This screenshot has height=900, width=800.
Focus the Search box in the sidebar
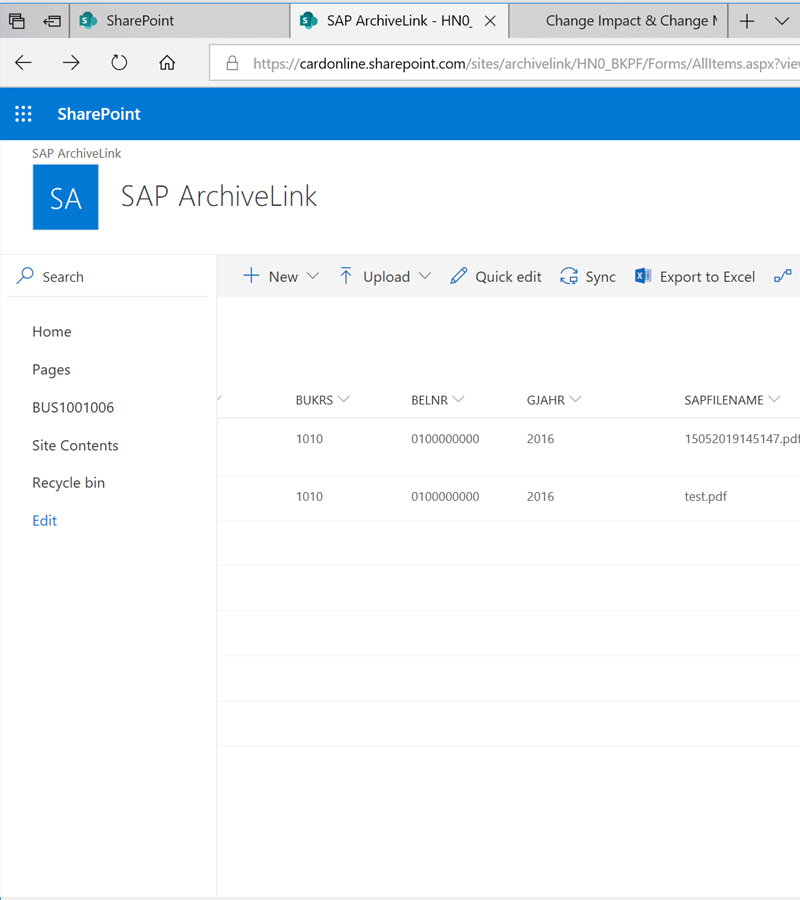tap(108, 277)
